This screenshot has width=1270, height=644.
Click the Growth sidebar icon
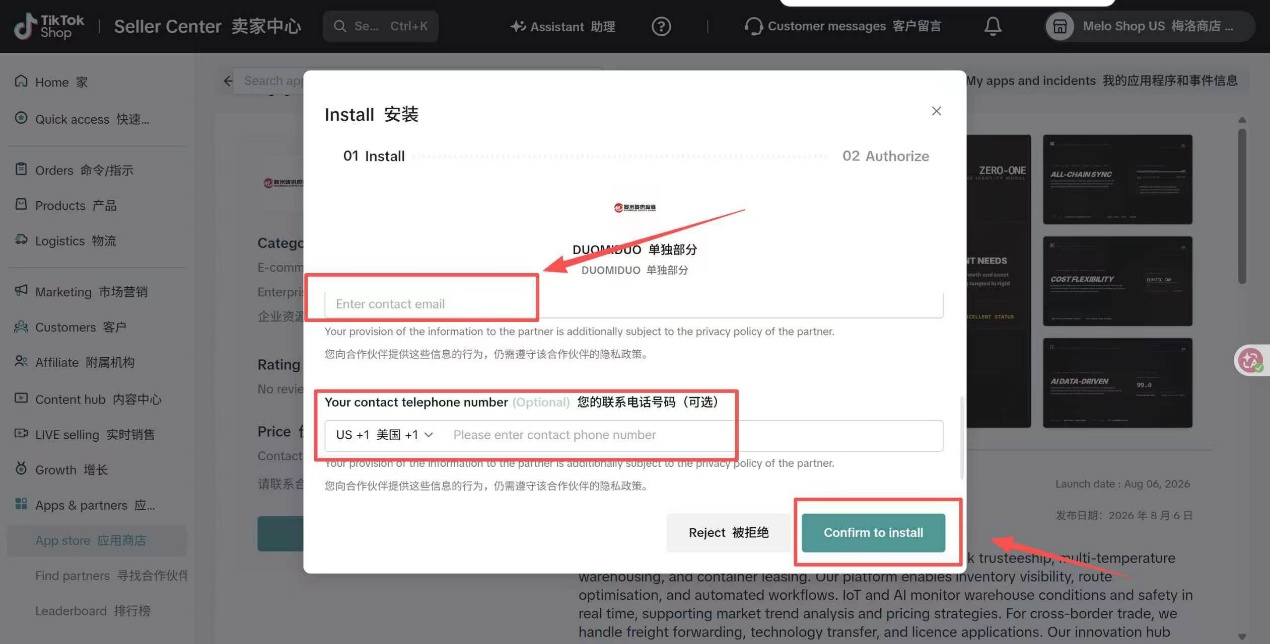(x=21, y=469)
